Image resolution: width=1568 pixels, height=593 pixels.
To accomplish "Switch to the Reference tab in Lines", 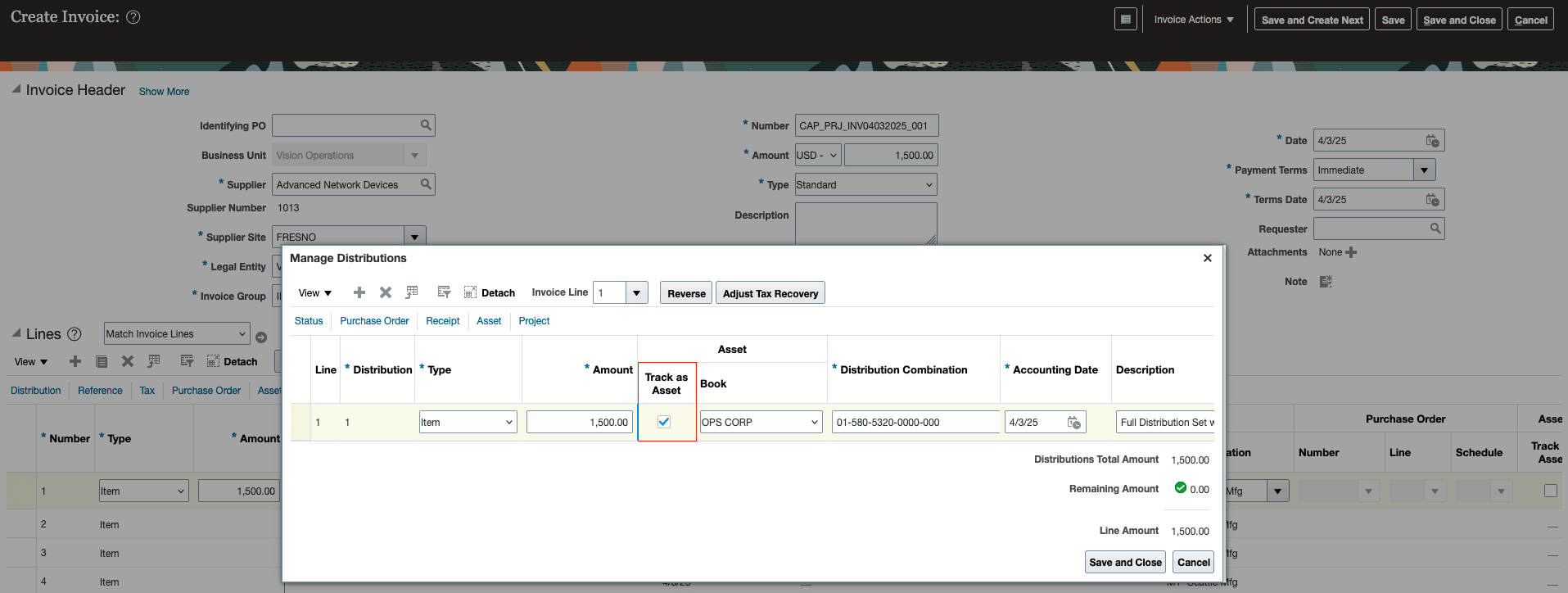I will 100,391.
